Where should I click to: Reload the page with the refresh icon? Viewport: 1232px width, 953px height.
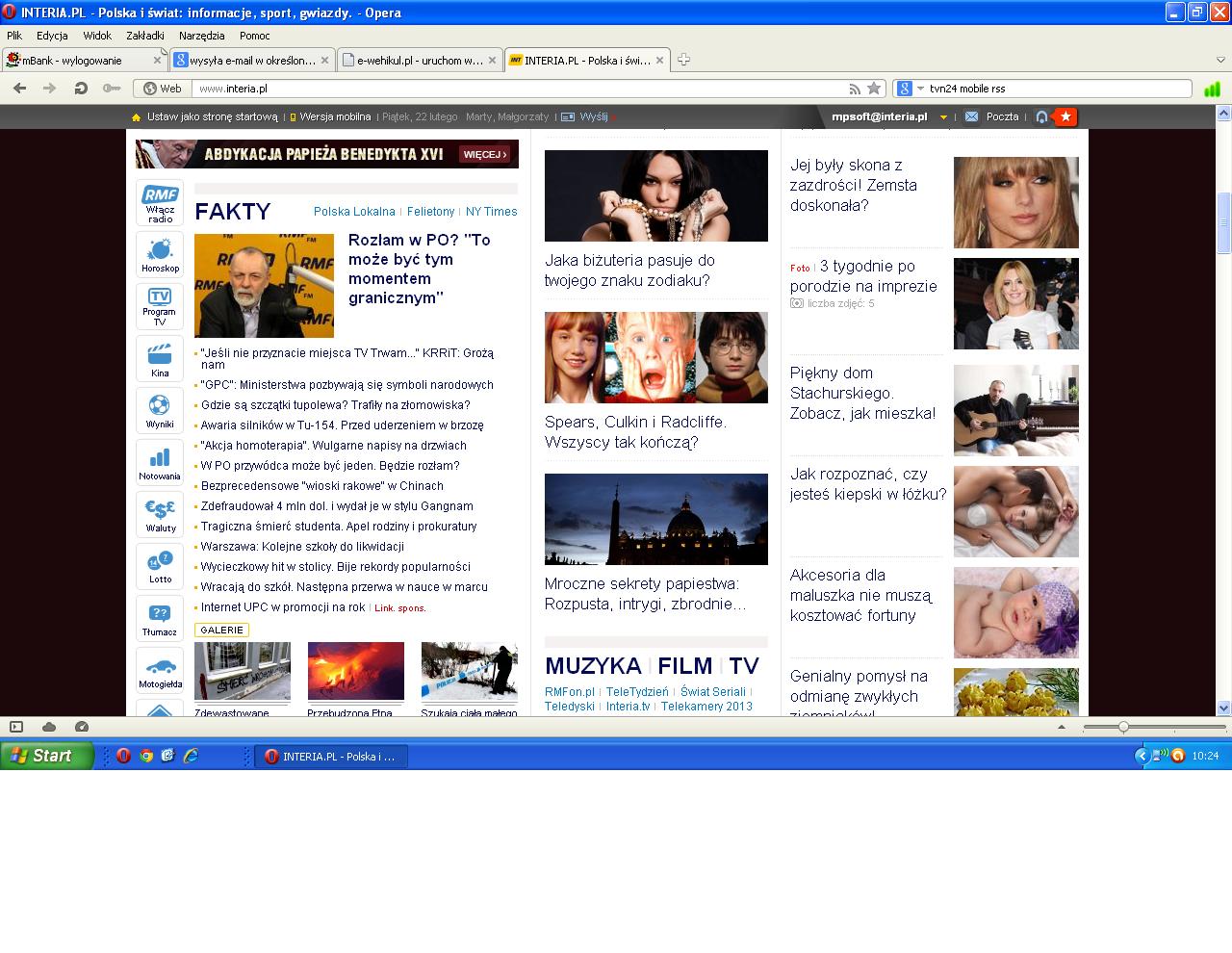click(x=81, y=89)
